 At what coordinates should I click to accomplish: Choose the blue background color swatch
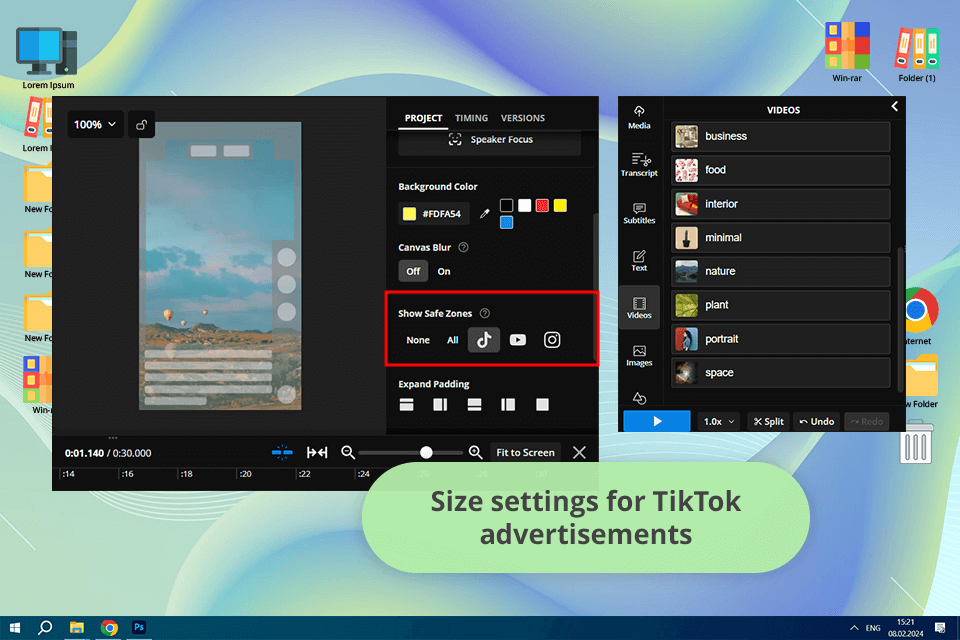click(506, 222)
